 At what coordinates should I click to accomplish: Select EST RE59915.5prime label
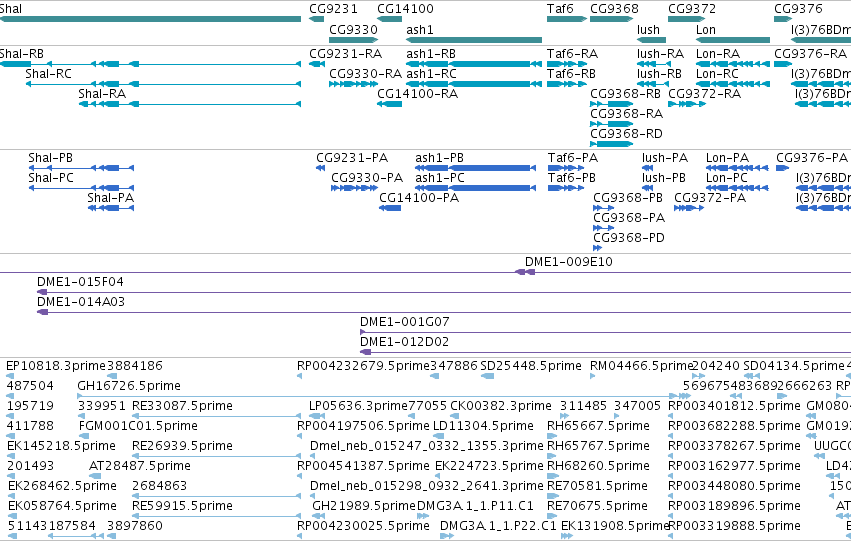point(182,506)
